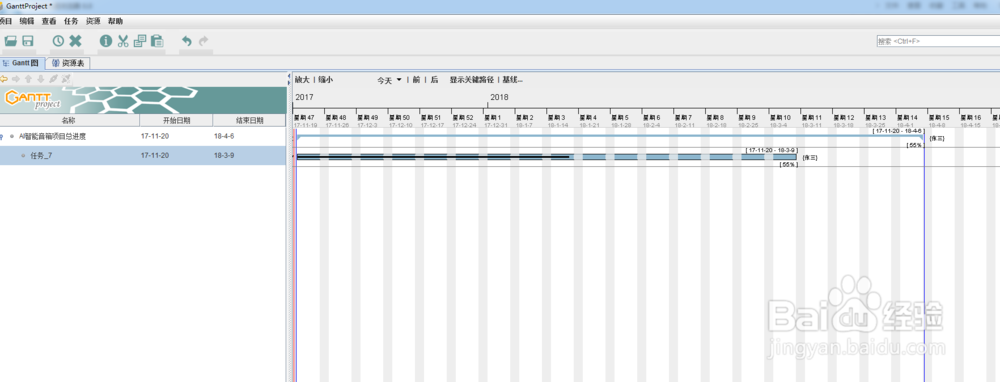This screenshot has height=382, width=1000.
Task: Indent task with the grey right arrow
Action: tap(16, 79)
